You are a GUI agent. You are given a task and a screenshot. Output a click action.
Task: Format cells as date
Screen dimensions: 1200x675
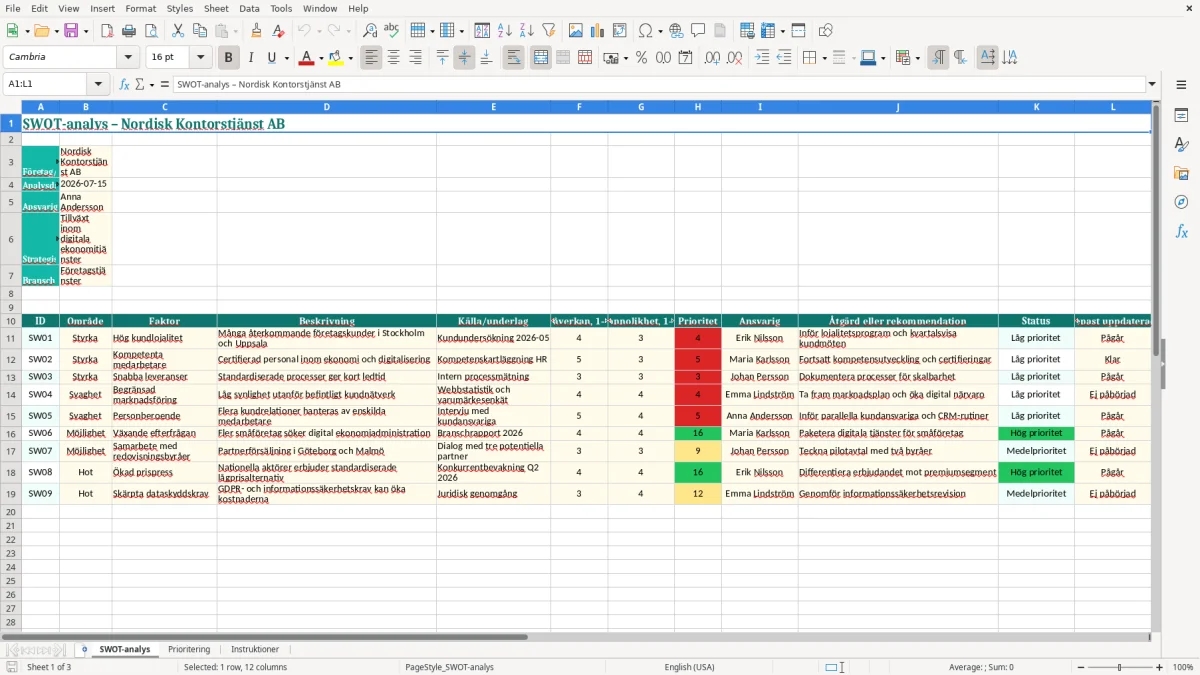685,58
